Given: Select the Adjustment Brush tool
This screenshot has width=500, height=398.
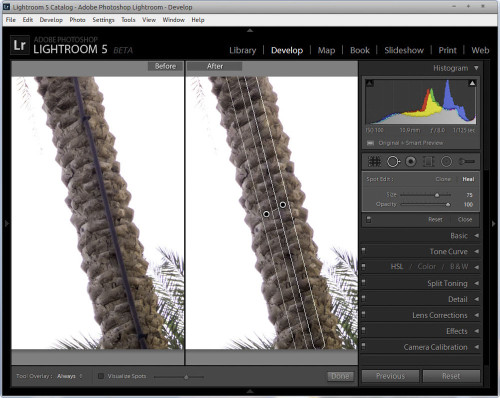Looking at the screenshot, I should 466,162.
